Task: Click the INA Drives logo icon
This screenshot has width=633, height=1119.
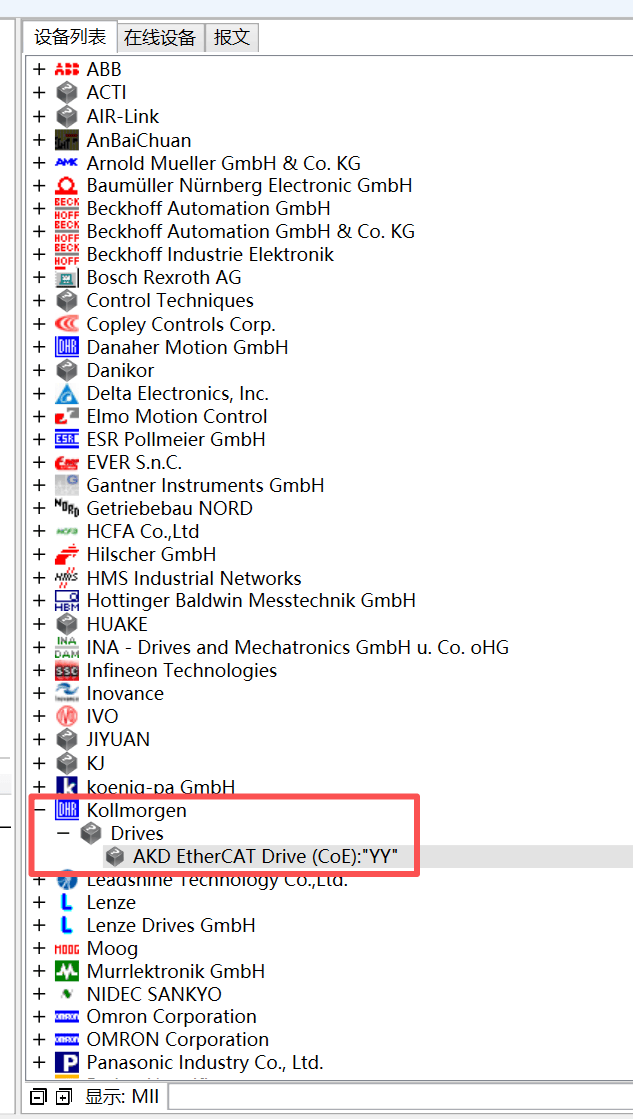Action: tap(66, 647)
